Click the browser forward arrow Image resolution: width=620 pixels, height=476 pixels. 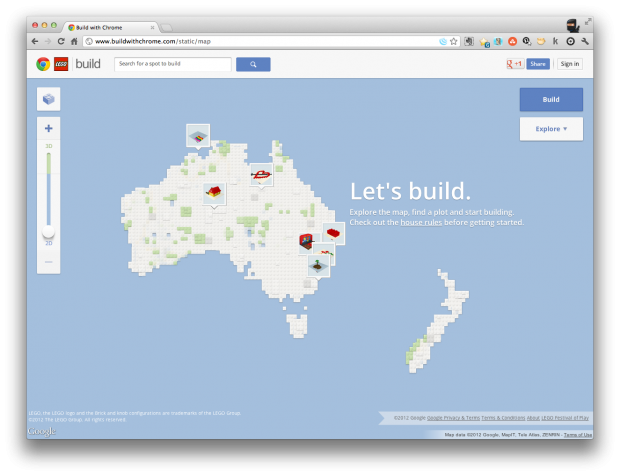pos(48,41)
